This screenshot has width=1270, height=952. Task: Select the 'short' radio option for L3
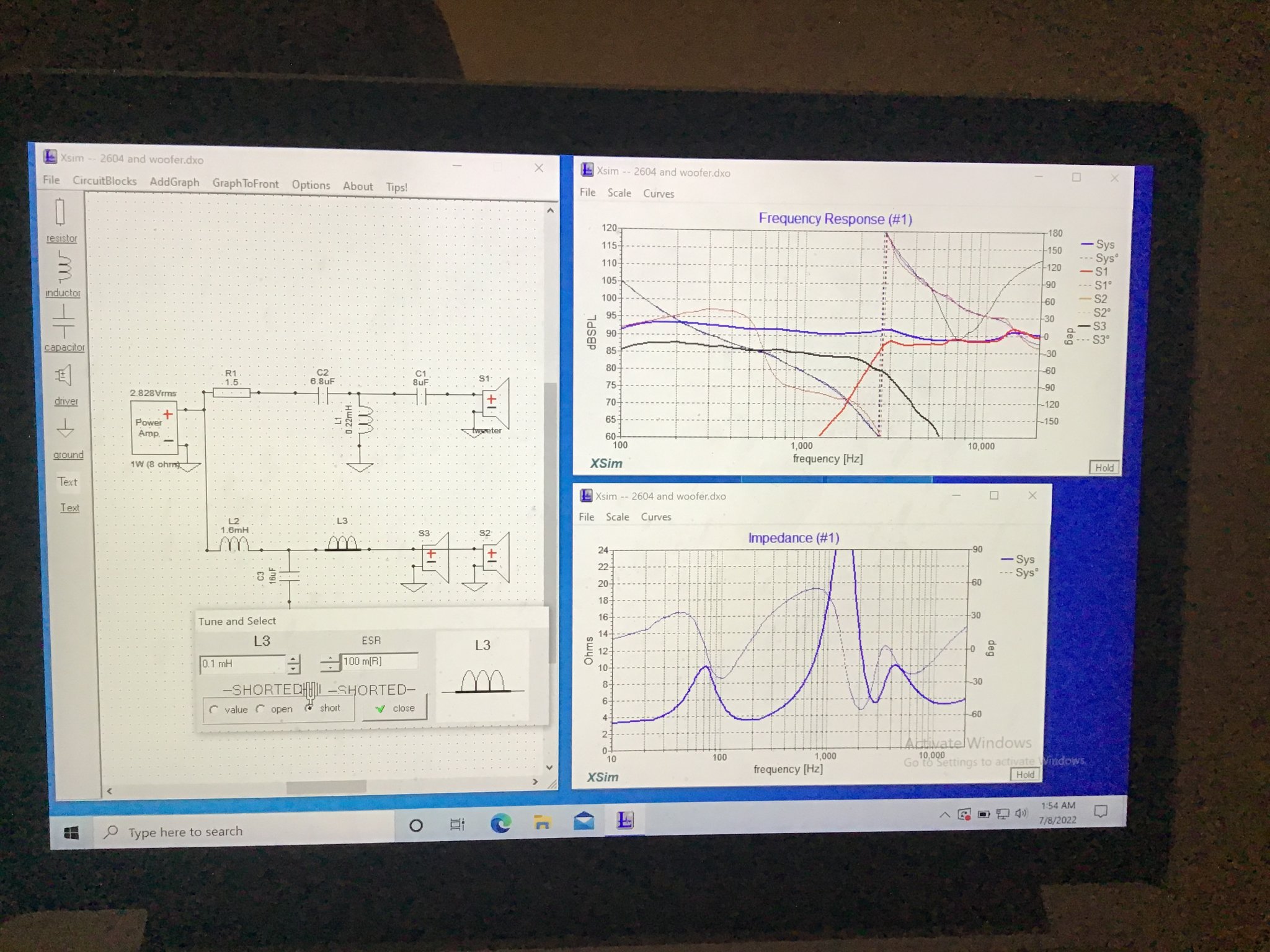[x=309, y=708]
